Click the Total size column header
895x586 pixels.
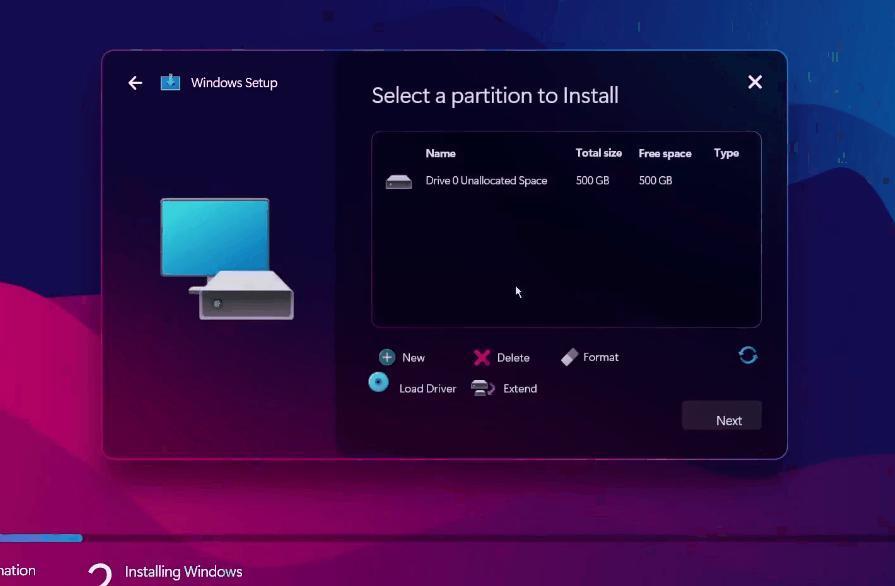(599, 153)
